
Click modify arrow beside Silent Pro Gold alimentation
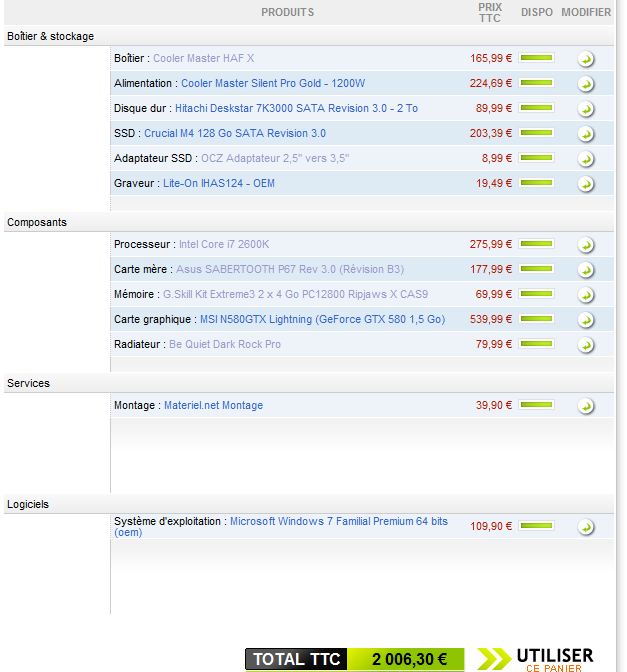click(586, 84)
